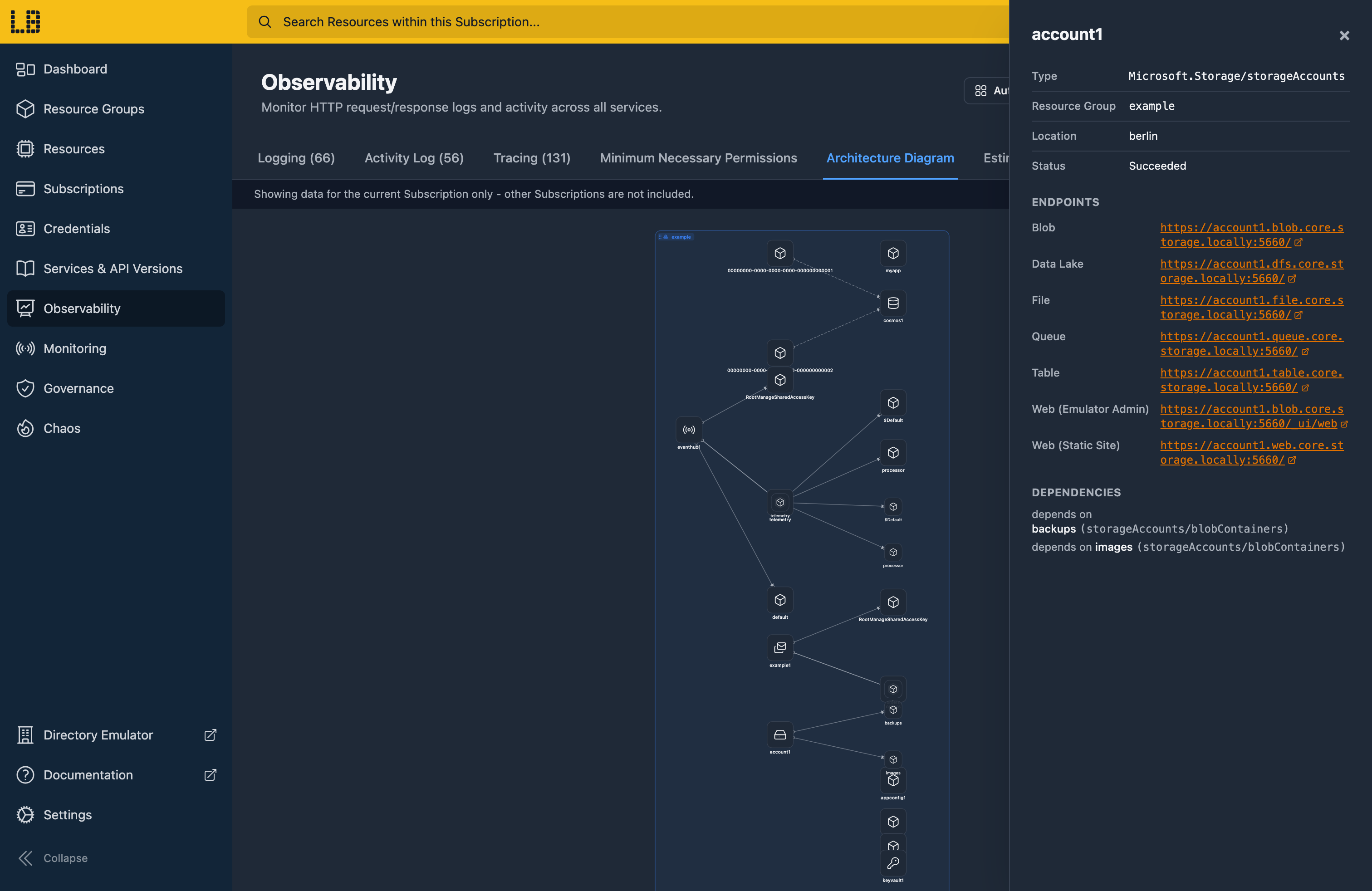Open the Data Lake endpoint link

pyautogui.click(x=1251, y=271)
